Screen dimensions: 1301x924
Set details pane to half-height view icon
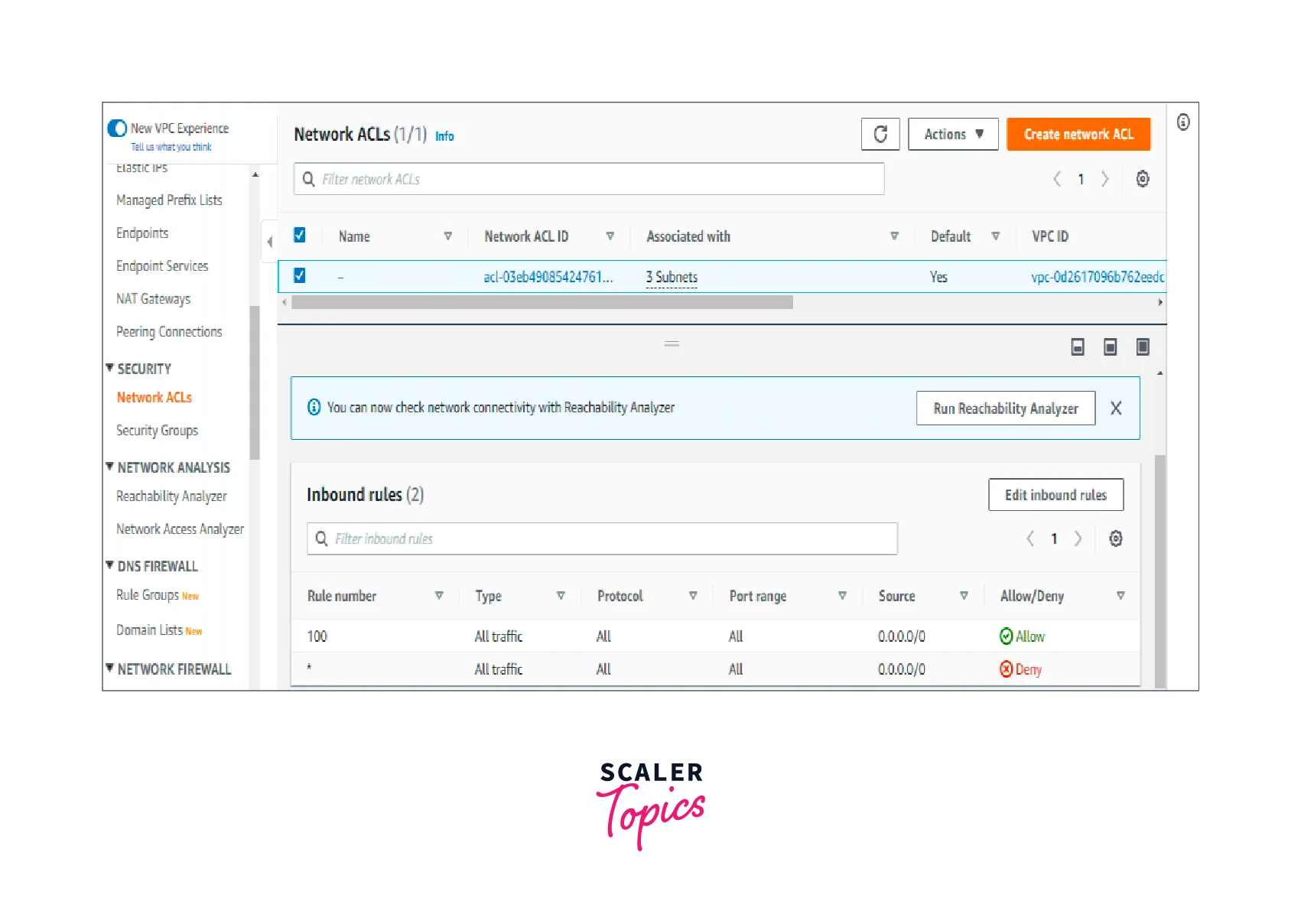coord(1110,347)
